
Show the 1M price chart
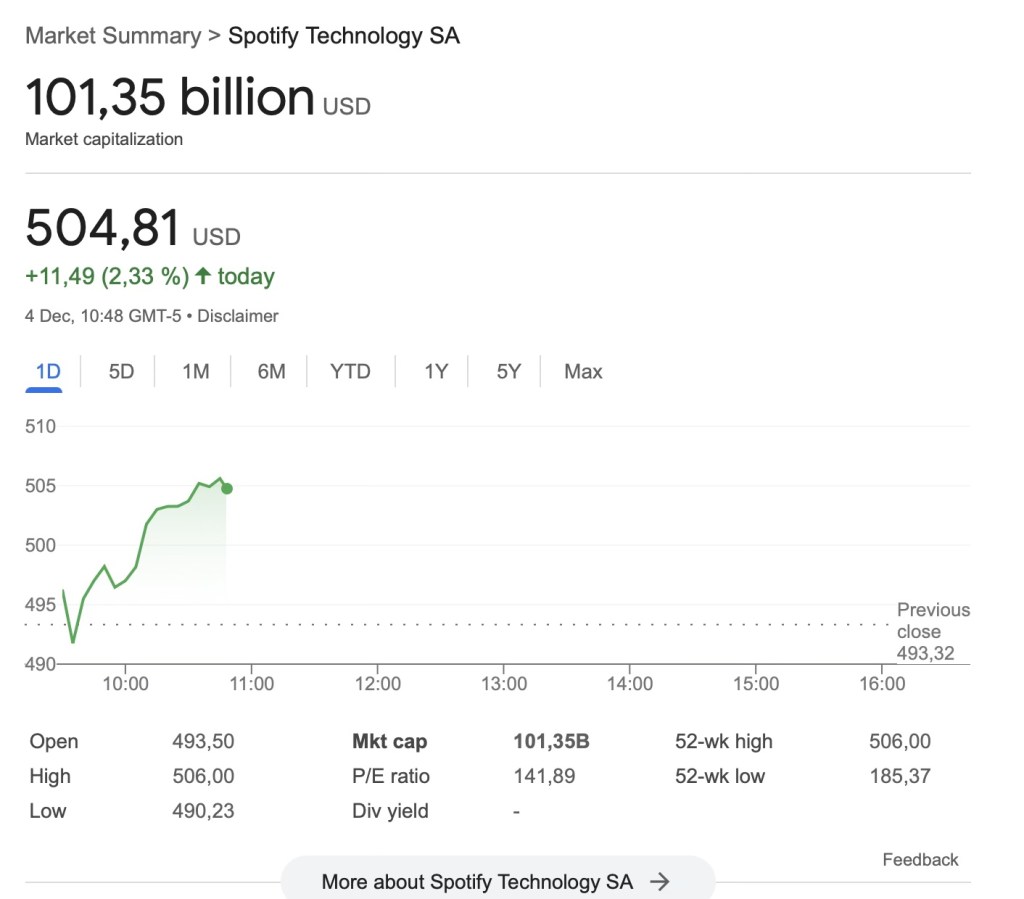(195, 371)
